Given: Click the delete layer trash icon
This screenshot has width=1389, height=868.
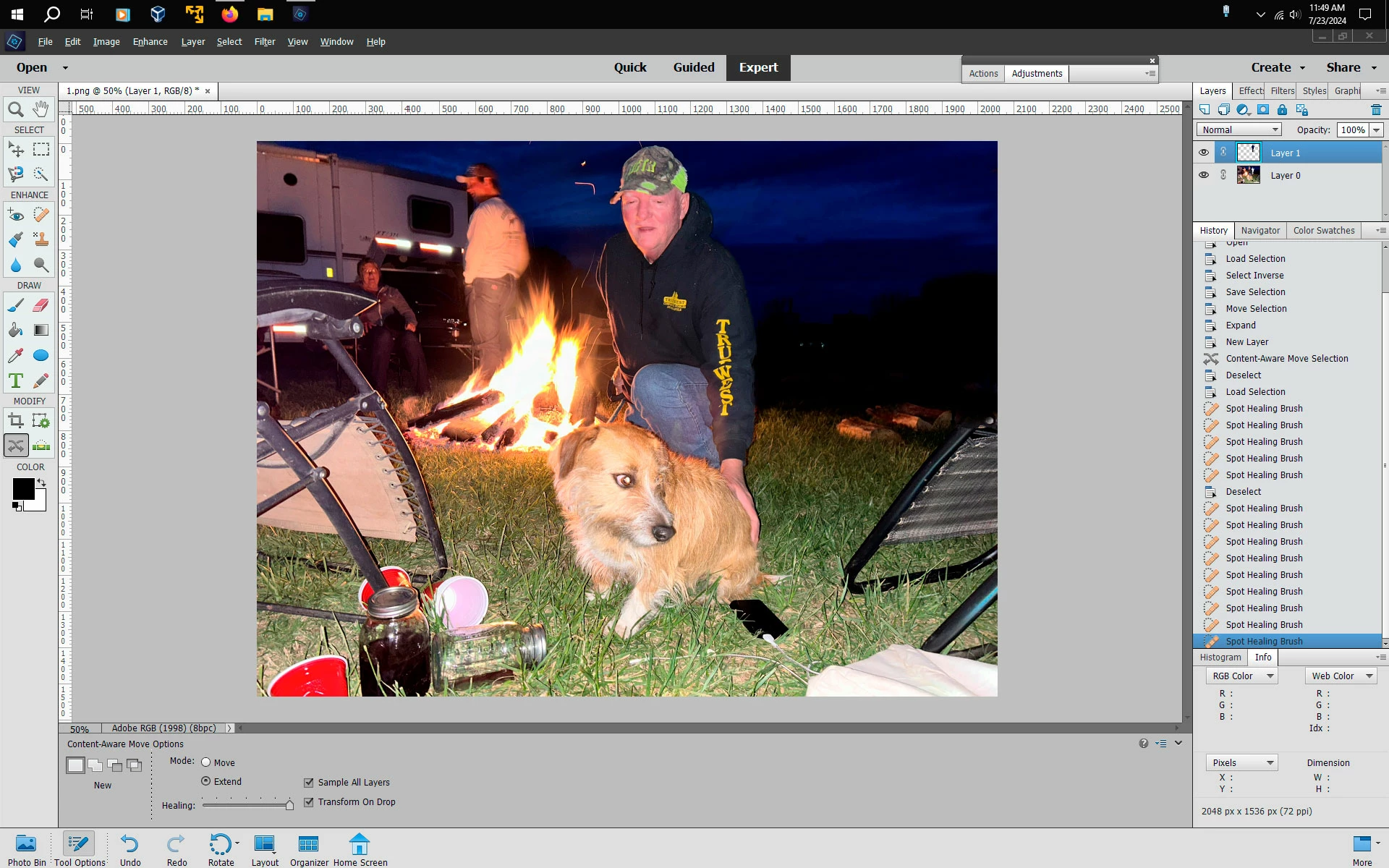Looking at the screenshot, I should [1375, 110].
